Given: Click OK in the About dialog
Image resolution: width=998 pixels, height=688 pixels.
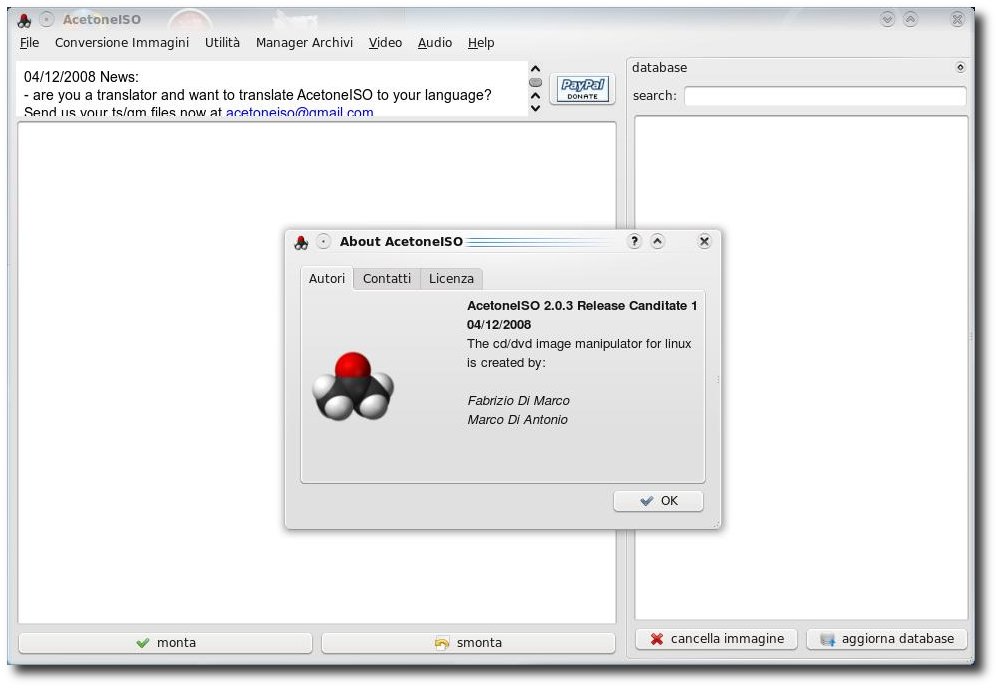Looking at the screenshot, I should click(x=658, y=501).
